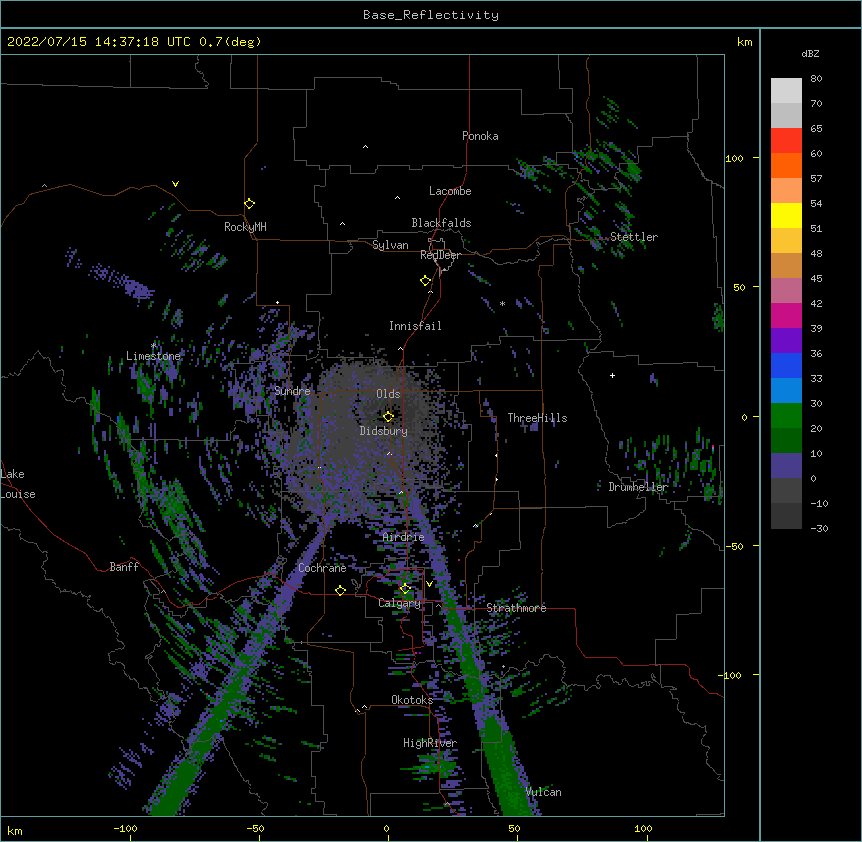Click the yellow diamond marker above Calgary label
862x842 pixels.
(405, 589)
